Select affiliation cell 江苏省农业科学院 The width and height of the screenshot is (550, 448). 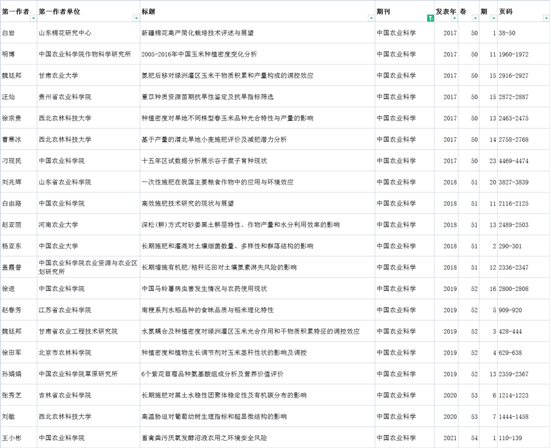89,310
